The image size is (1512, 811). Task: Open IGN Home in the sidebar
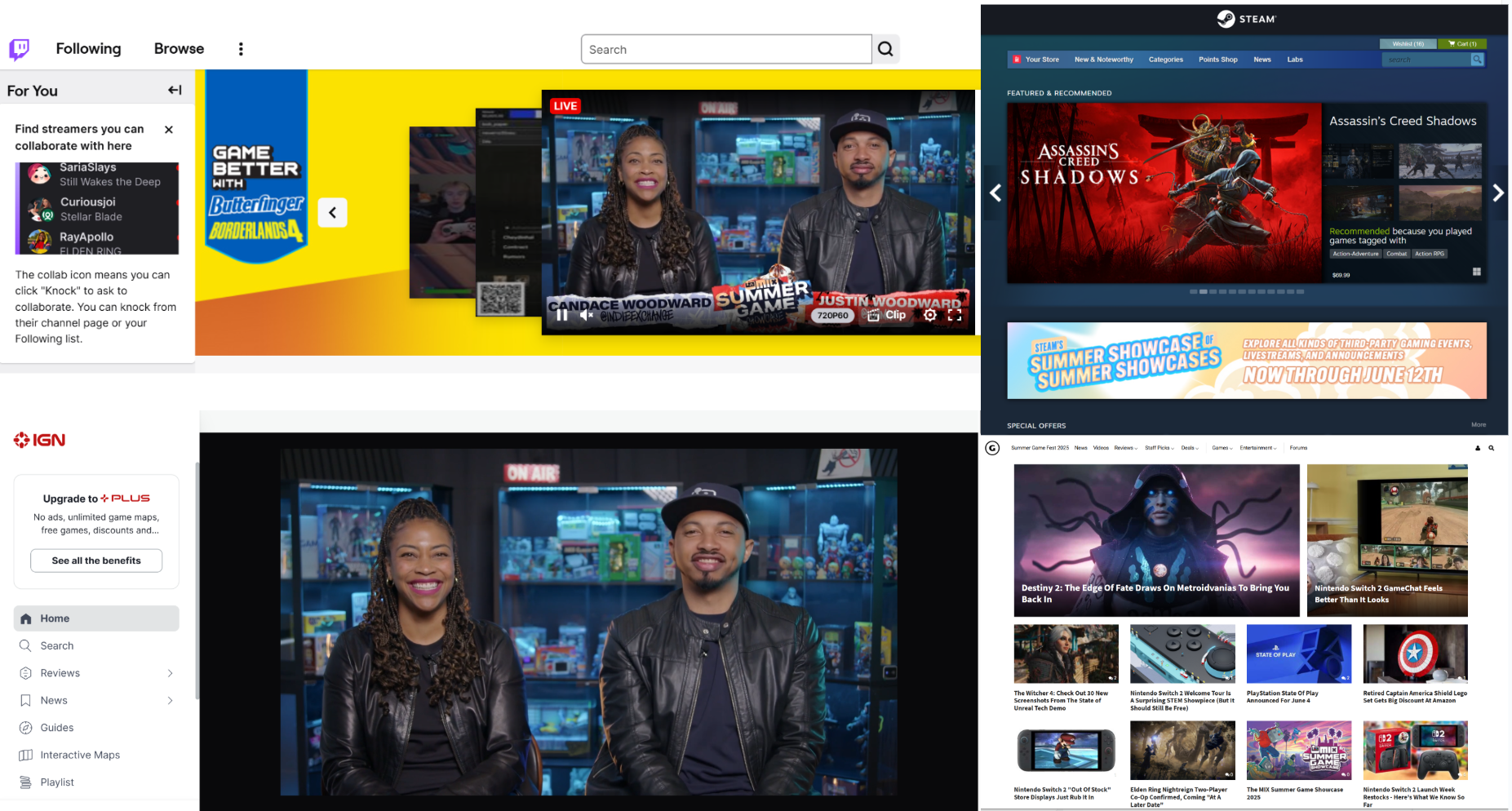pos(96,618)
